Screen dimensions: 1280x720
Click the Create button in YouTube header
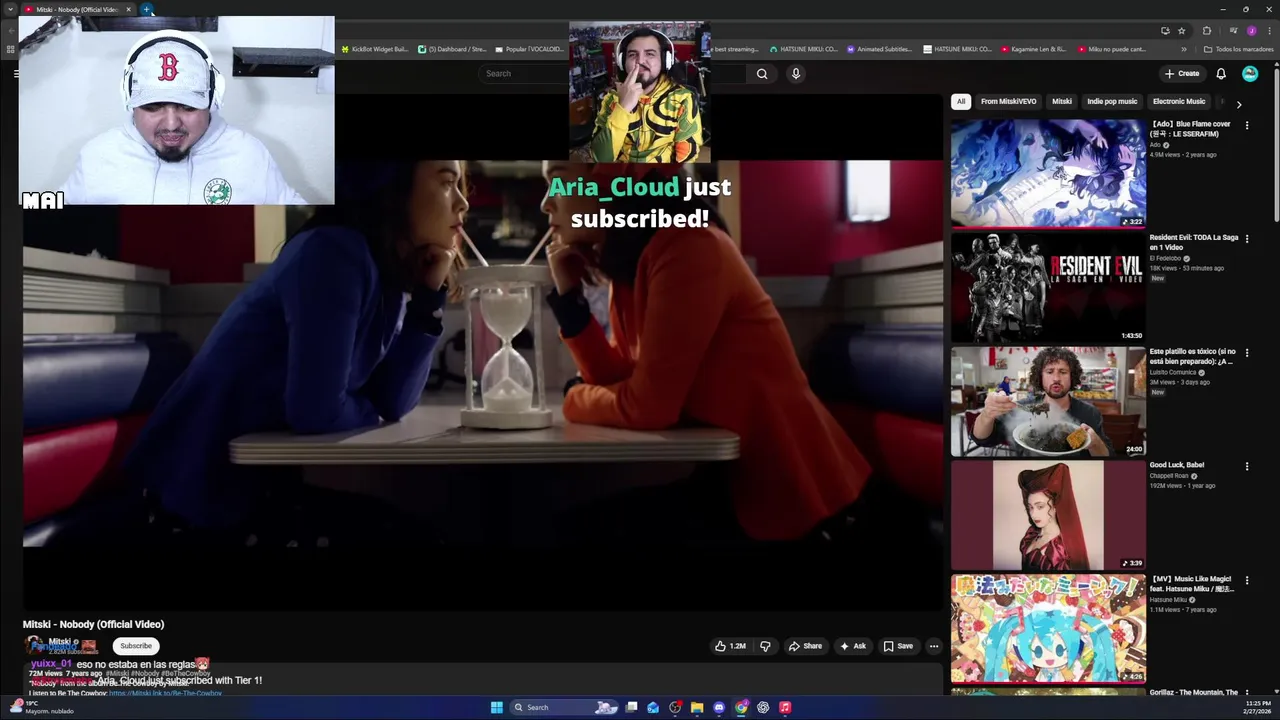[1182, 73]
